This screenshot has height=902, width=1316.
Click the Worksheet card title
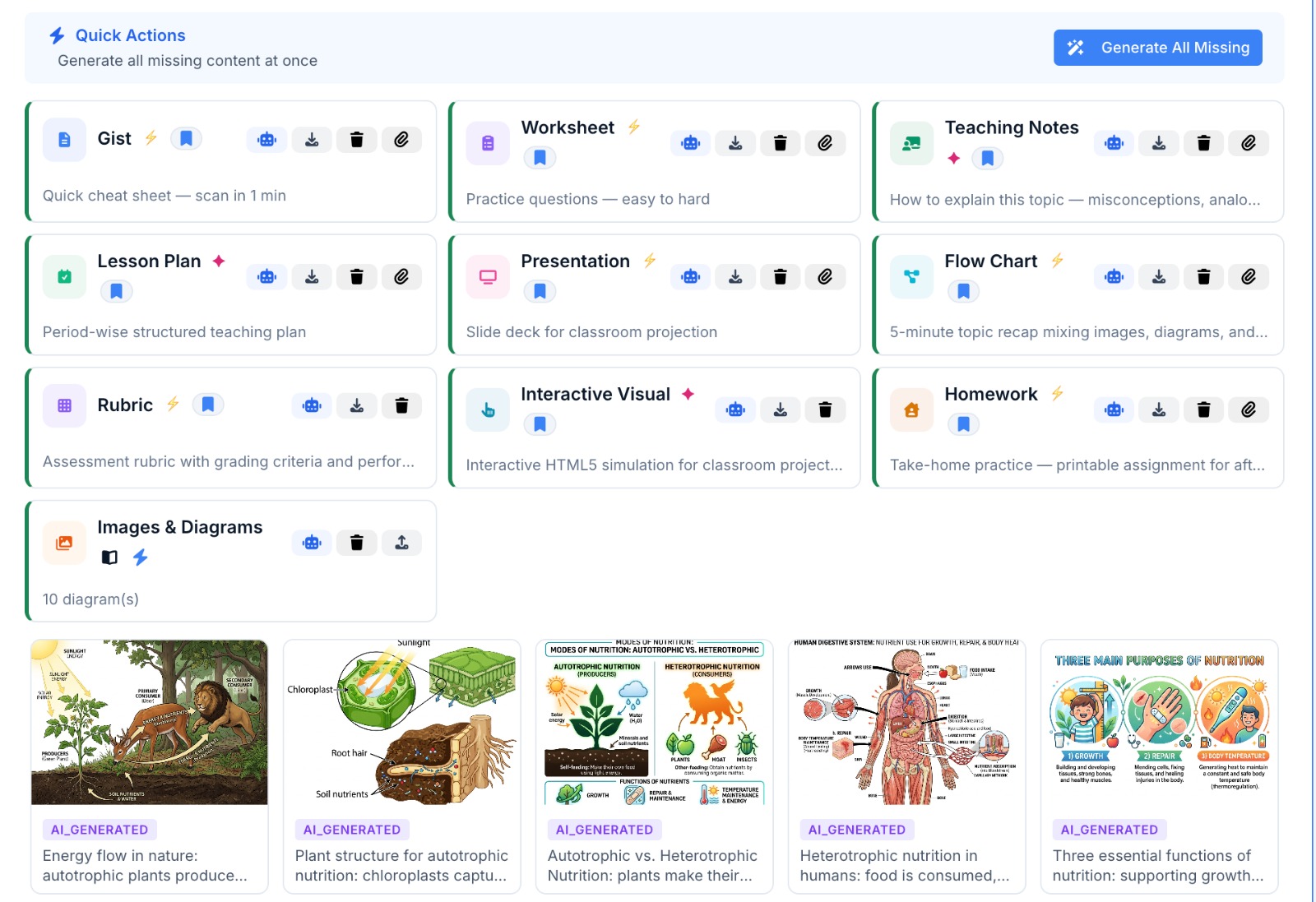click(568, 127)
